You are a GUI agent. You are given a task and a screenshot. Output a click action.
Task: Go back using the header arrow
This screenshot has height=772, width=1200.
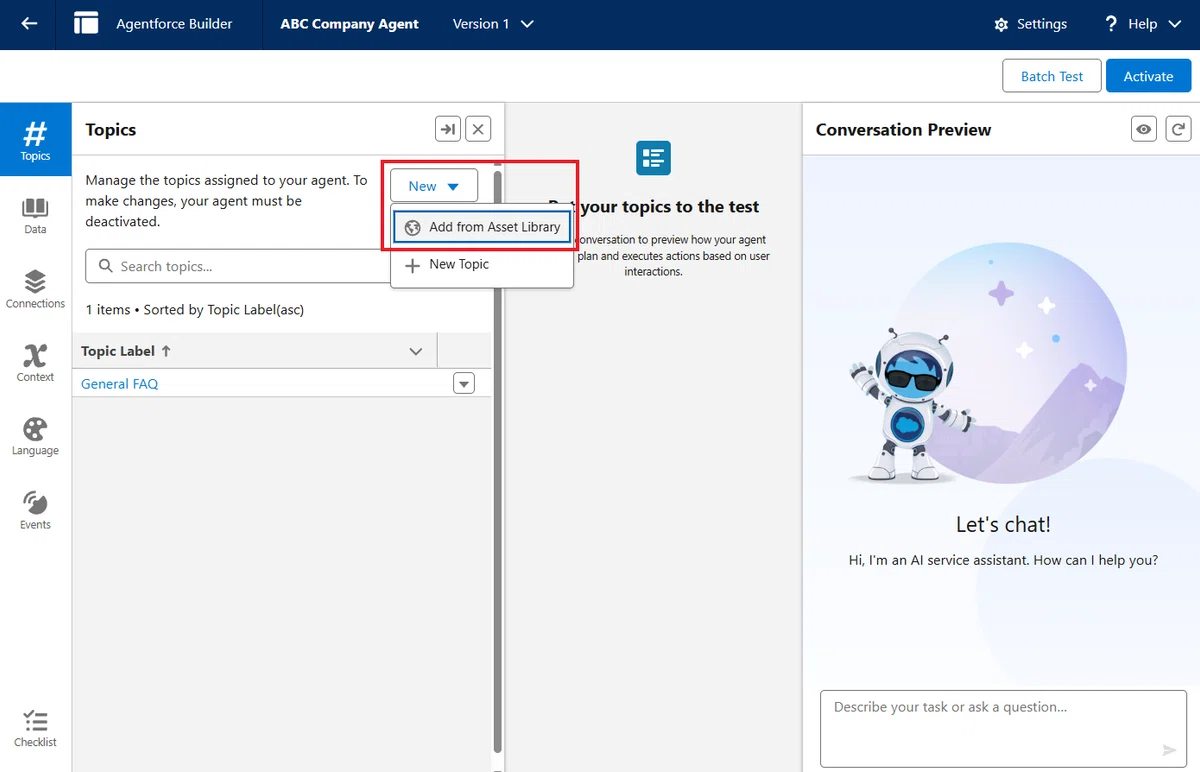click(29, 24)
